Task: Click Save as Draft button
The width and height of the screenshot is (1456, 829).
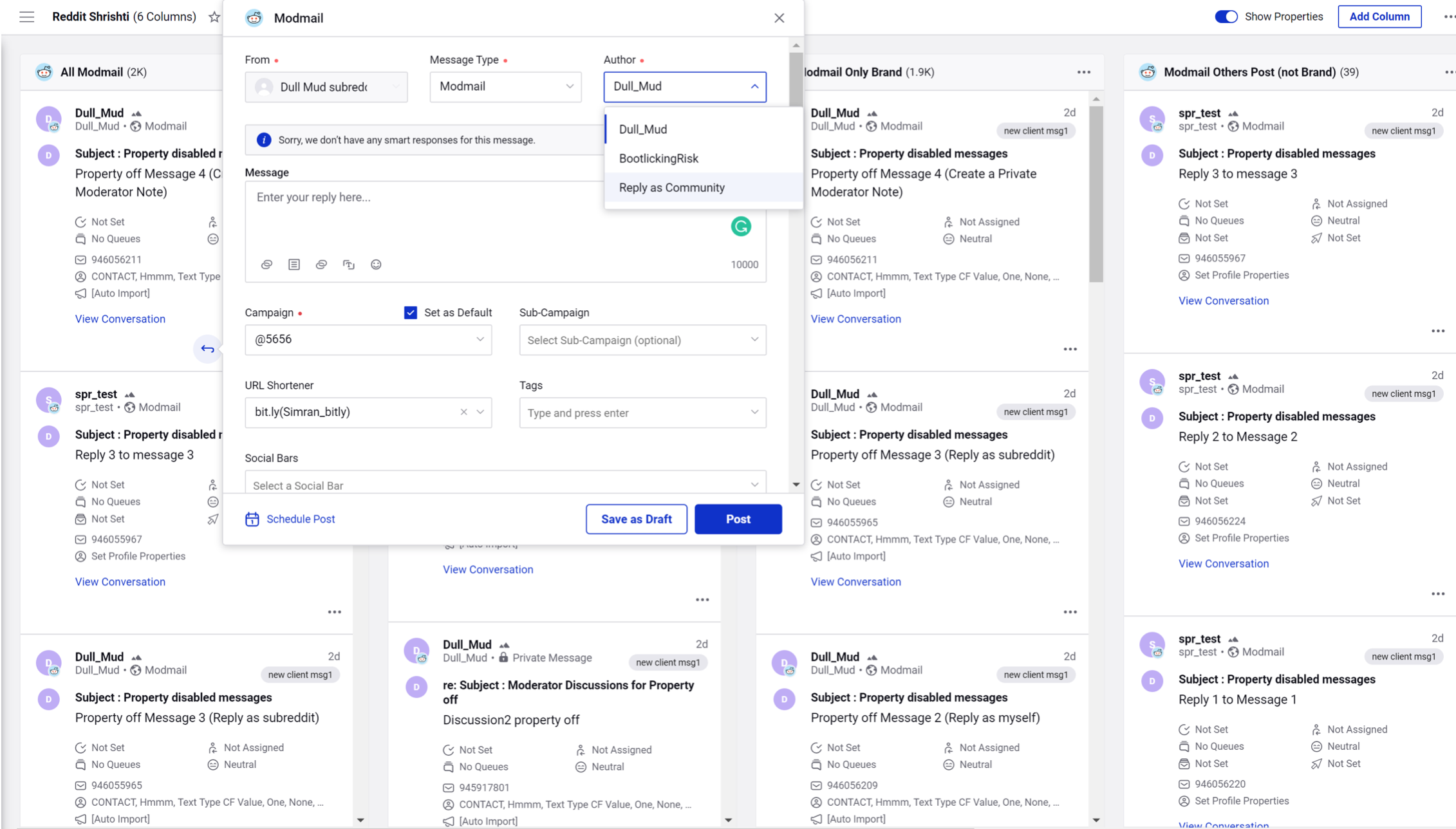Action: (x=636, y=519)
